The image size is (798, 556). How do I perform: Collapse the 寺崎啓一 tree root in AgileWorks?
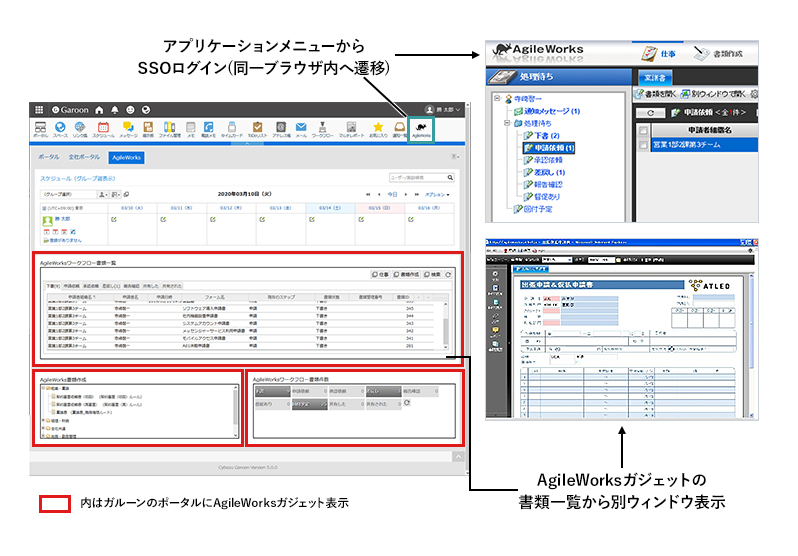point(498,99)
